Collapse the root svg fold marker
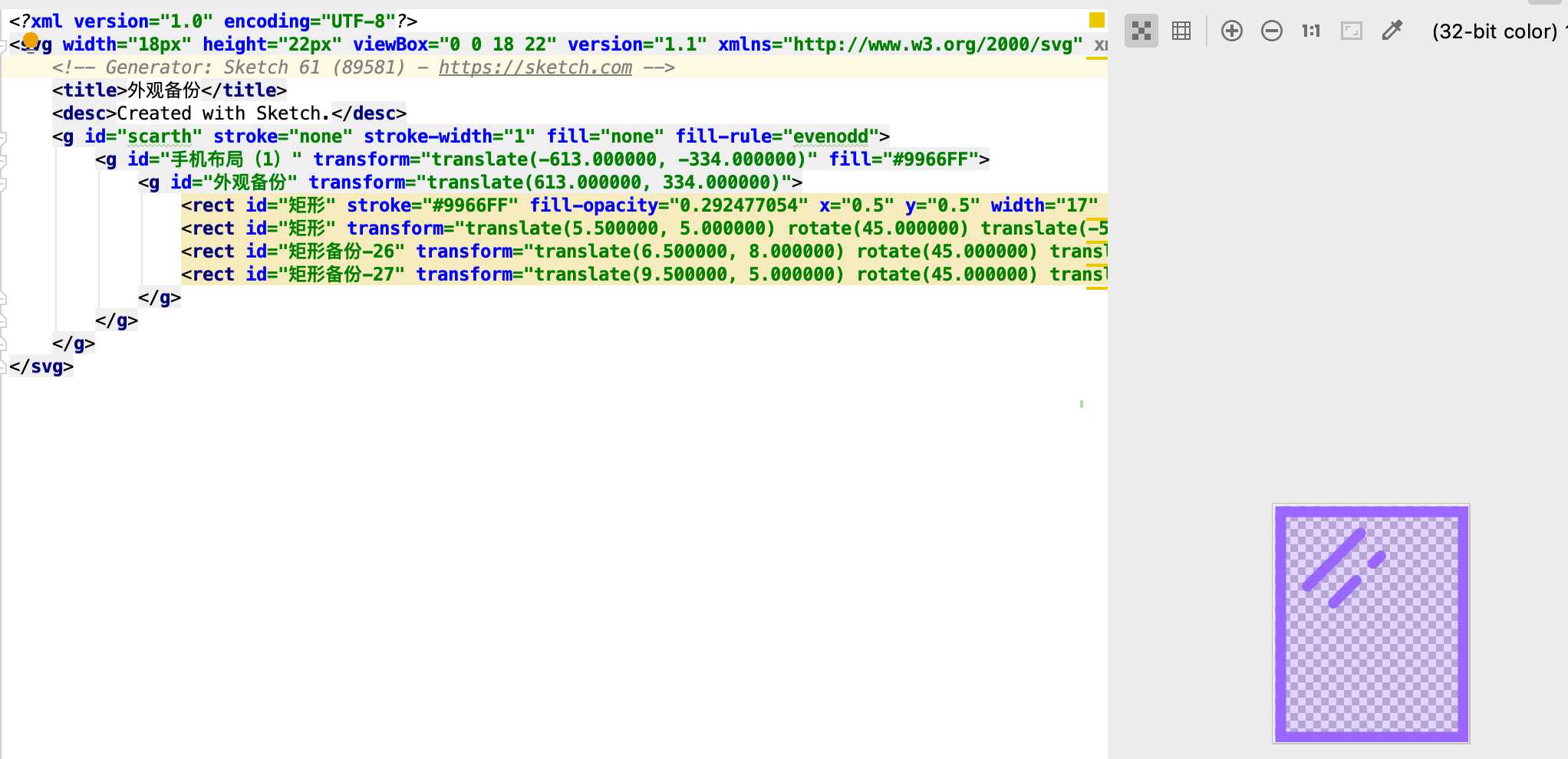The height and width of the screenshot is (759, 1568). [x=3, y=46]
